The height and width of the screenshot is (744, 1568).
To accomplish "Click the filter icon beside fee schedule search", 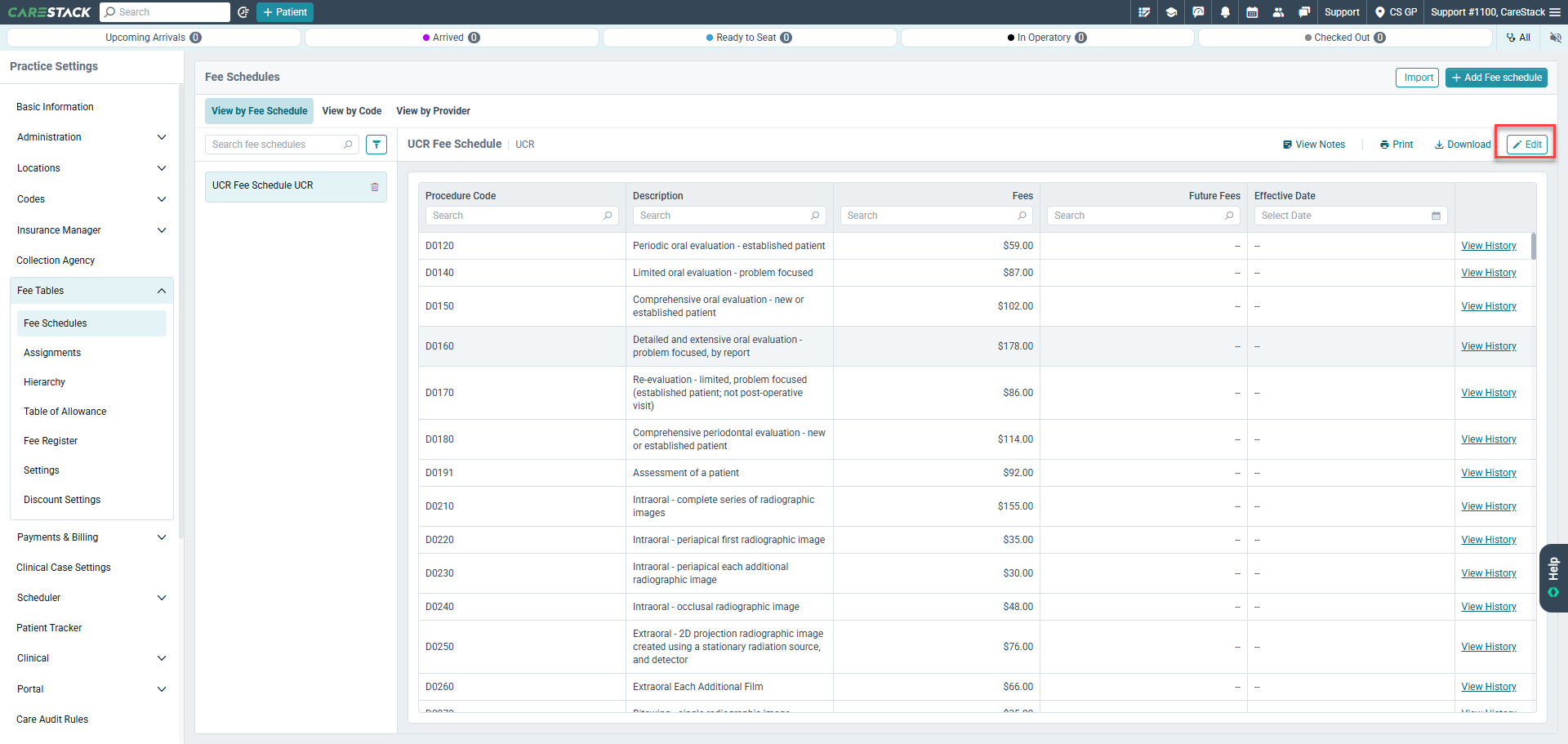I will [376, 145].
